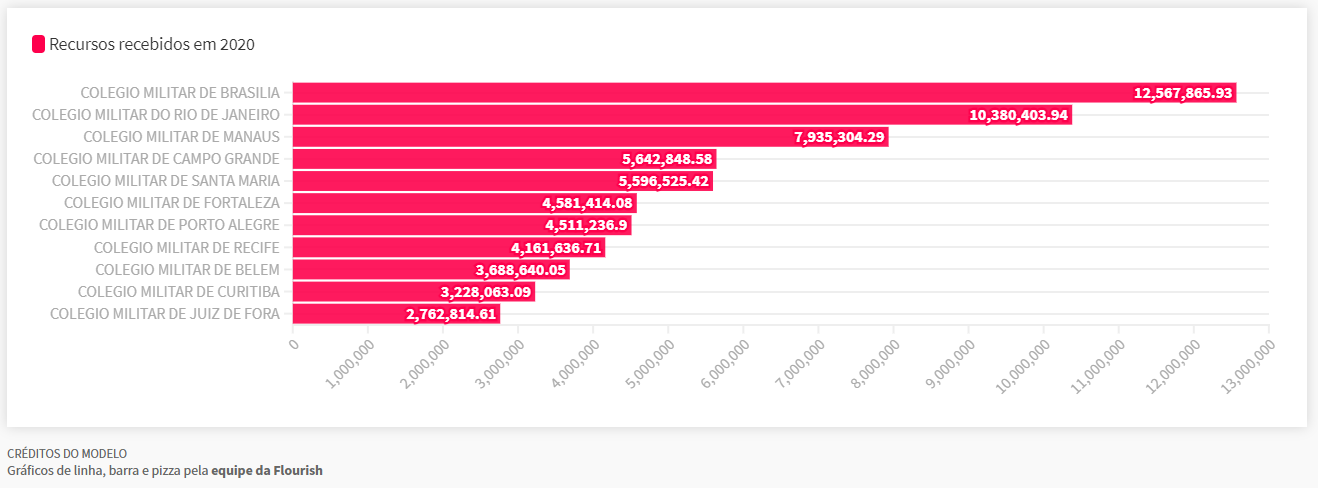Click the red legend swatch for 2020 resources
This screenshot has width=1318, height=488.
tap(39, 44)
